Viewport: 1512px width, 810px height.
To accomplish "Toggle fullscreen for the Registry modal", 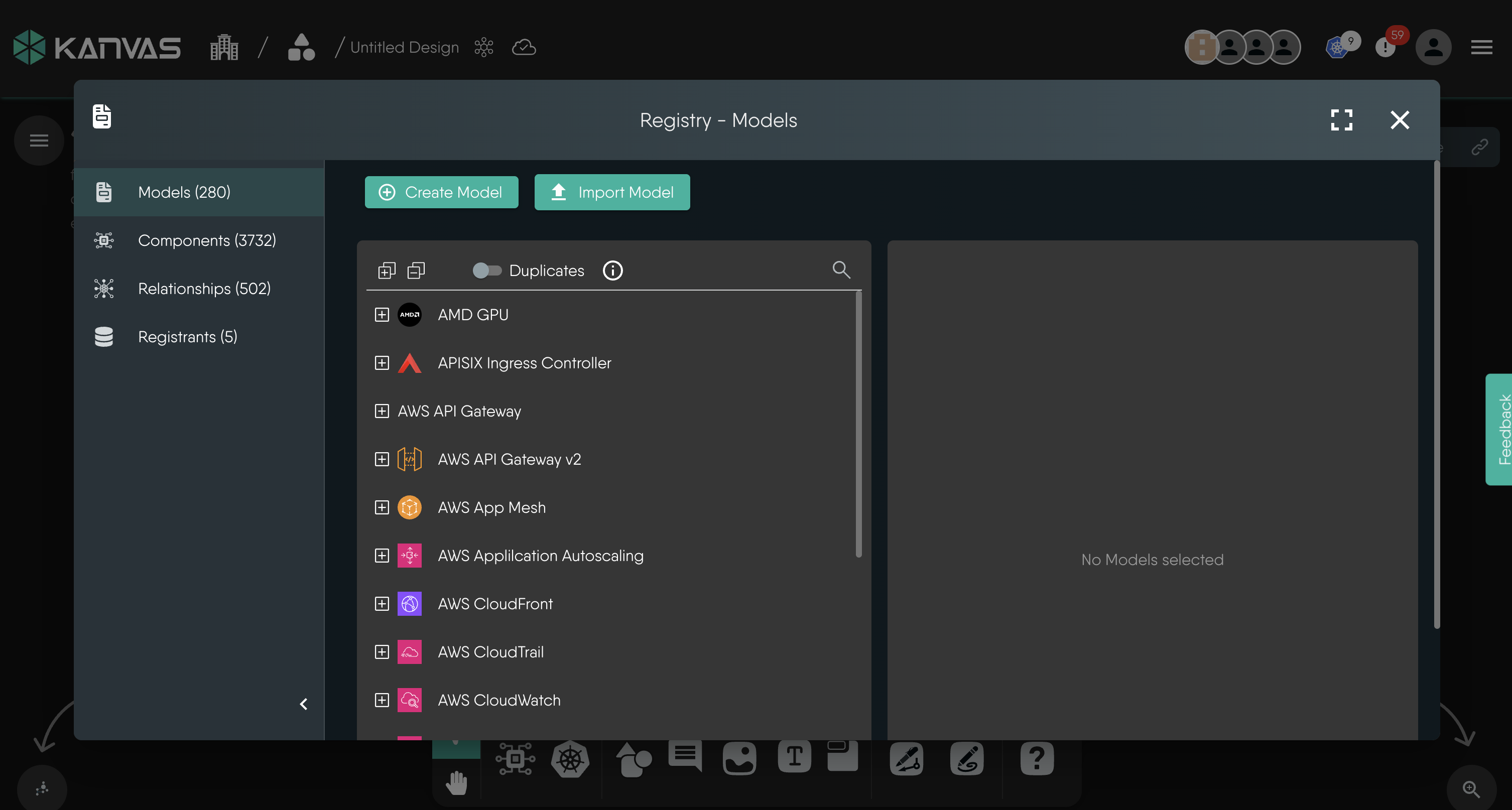I will click(x=1341, y=120).
